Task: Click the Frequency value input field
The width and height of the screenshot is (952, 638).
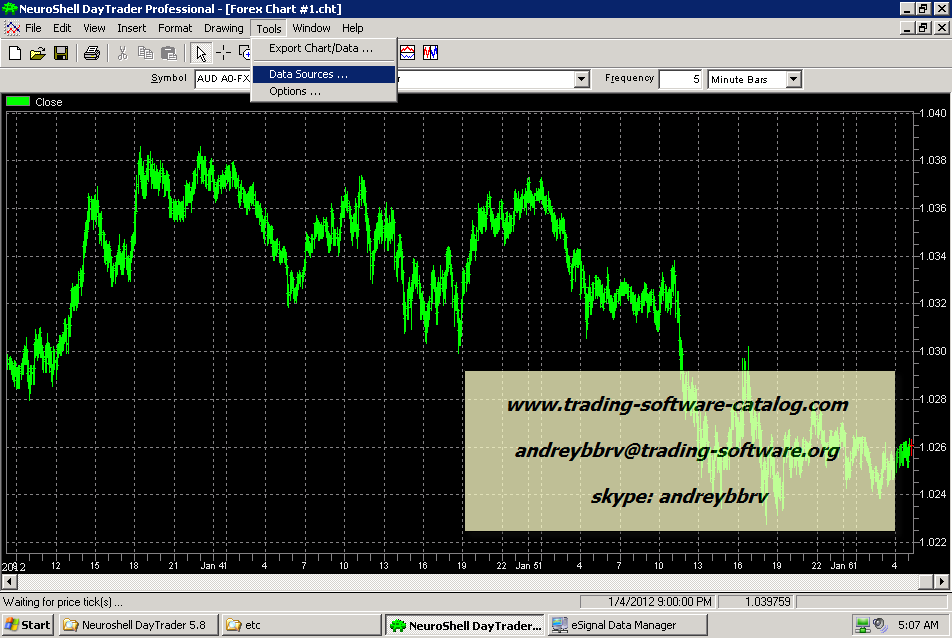Action: click(x=680, y=79)
